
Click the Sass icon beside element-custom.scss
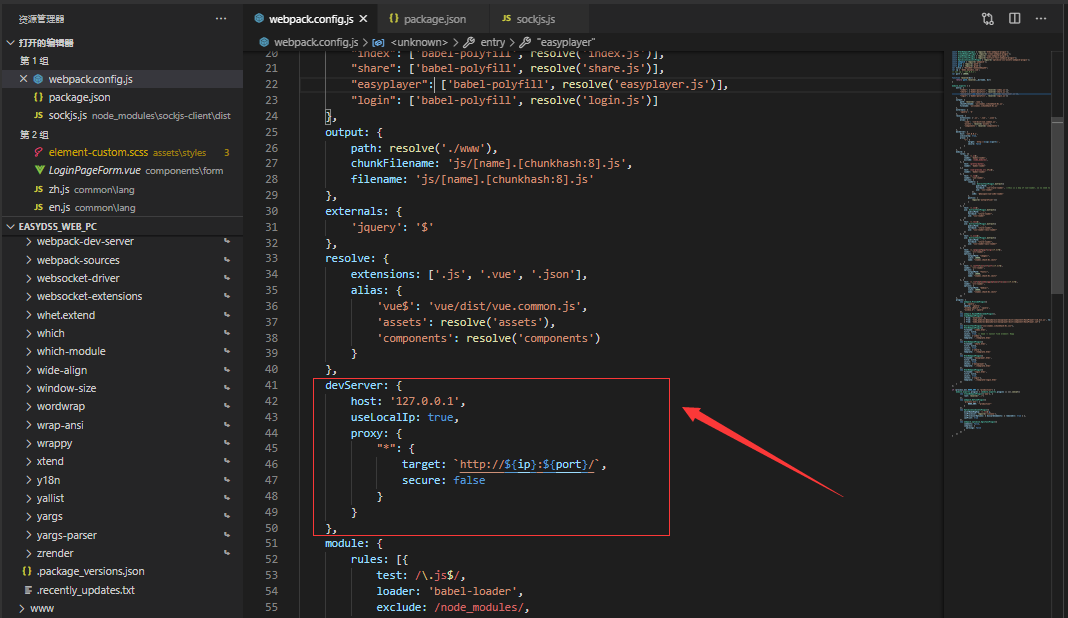tap(39, 153)
